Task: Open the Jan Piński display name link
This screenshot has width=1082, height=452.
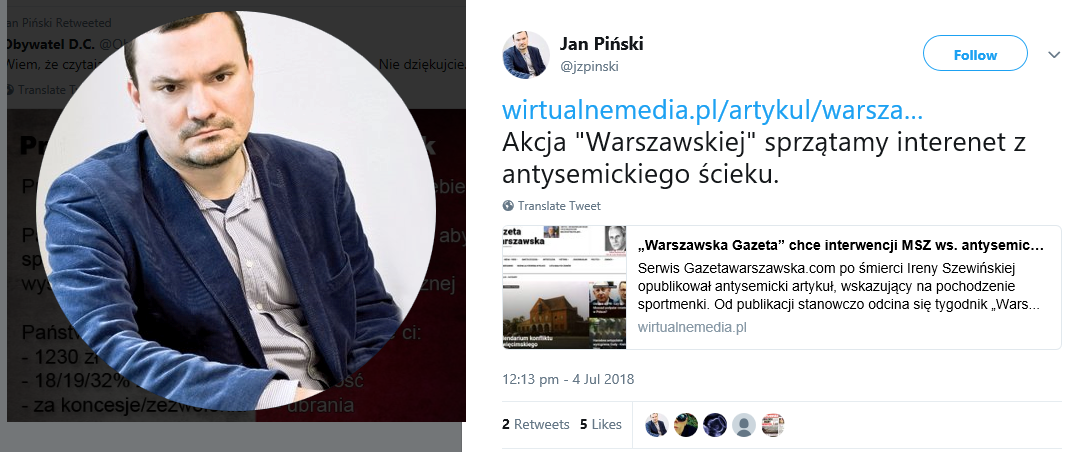Action: (x=601, y=44)
